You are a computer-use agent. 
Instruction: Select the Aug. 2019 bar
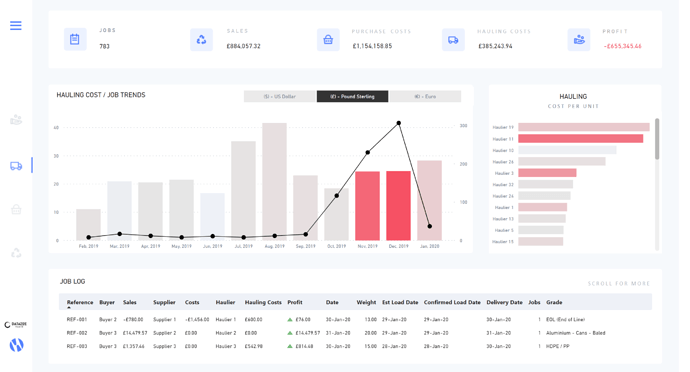(x=275, y=182)
